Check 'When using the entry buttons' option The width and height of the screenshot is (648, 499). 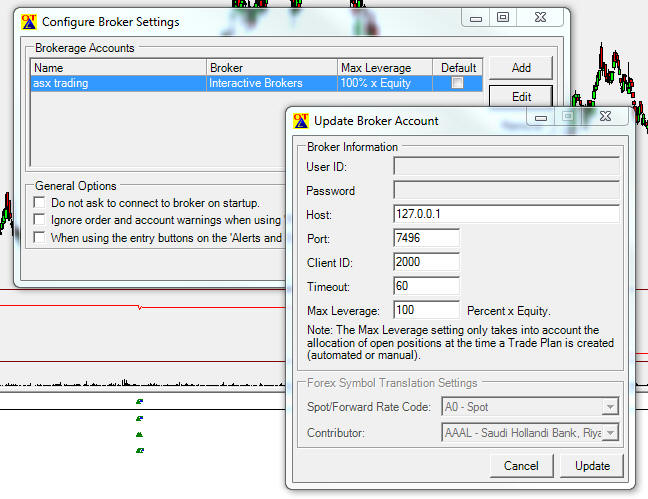[39, 237]
